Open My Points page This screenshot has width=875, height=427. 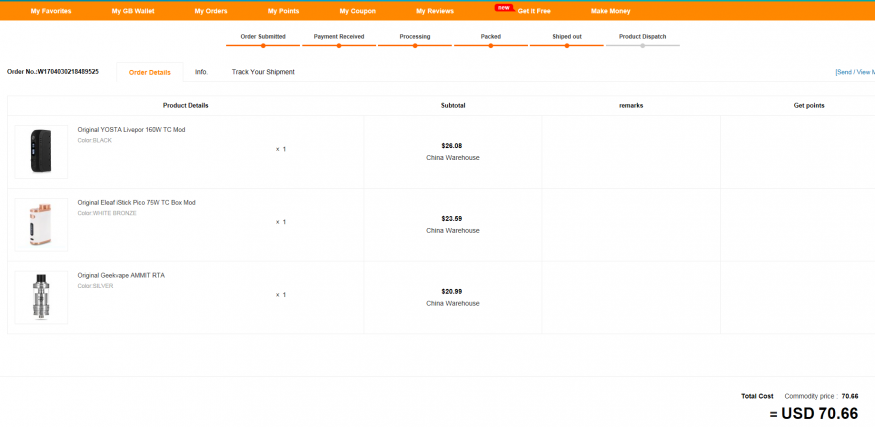[x=283, y=11]
